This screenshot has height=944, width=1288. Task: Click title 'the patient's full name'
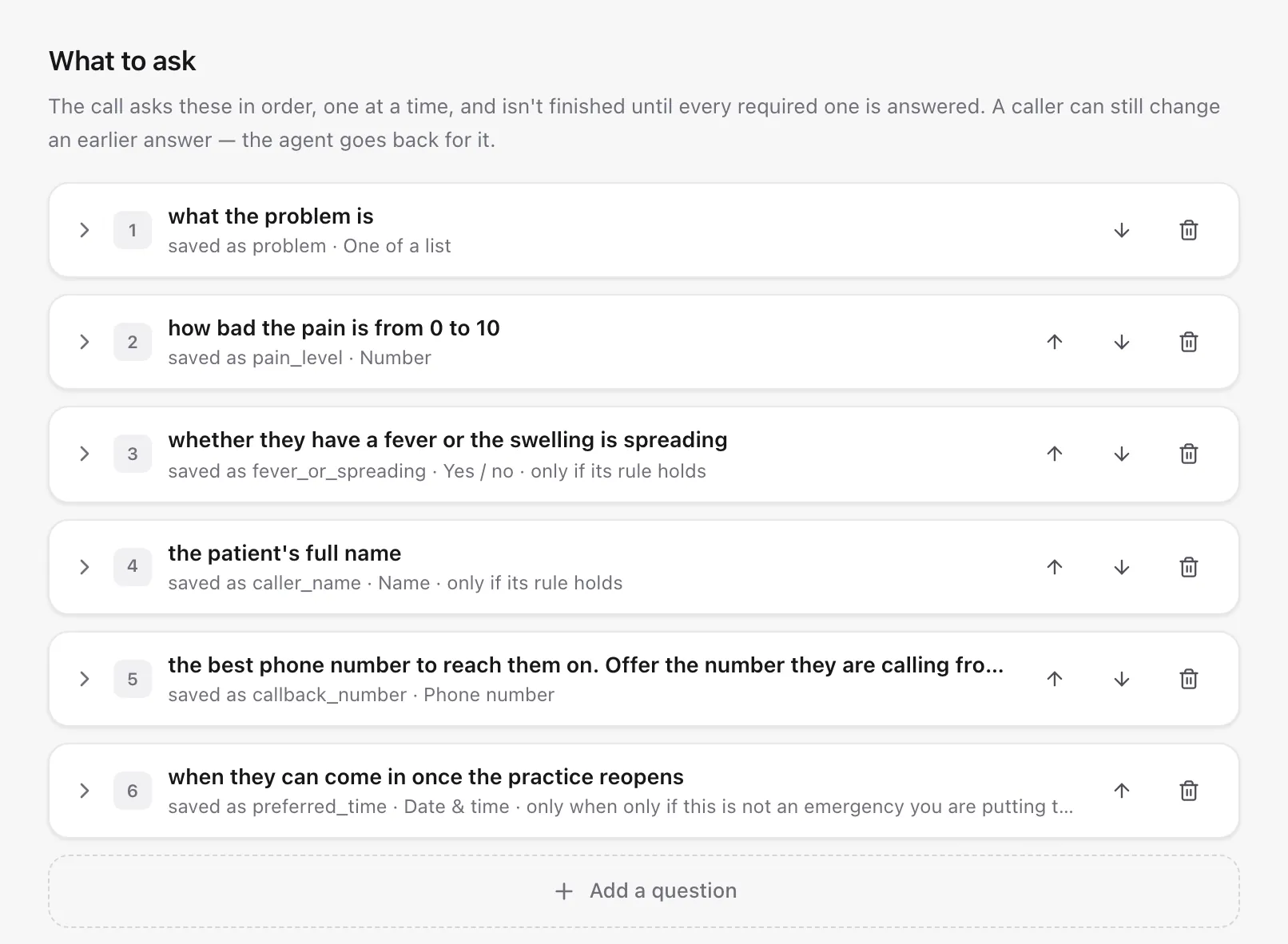[284, 553]
